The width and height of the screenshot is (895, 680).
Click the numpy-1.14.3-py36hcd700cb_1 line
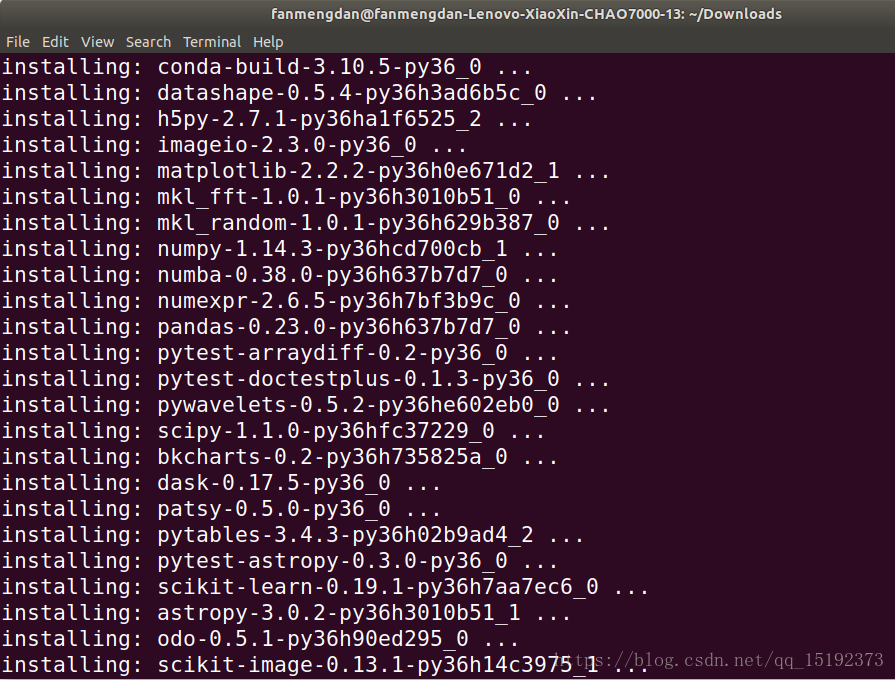280,249
